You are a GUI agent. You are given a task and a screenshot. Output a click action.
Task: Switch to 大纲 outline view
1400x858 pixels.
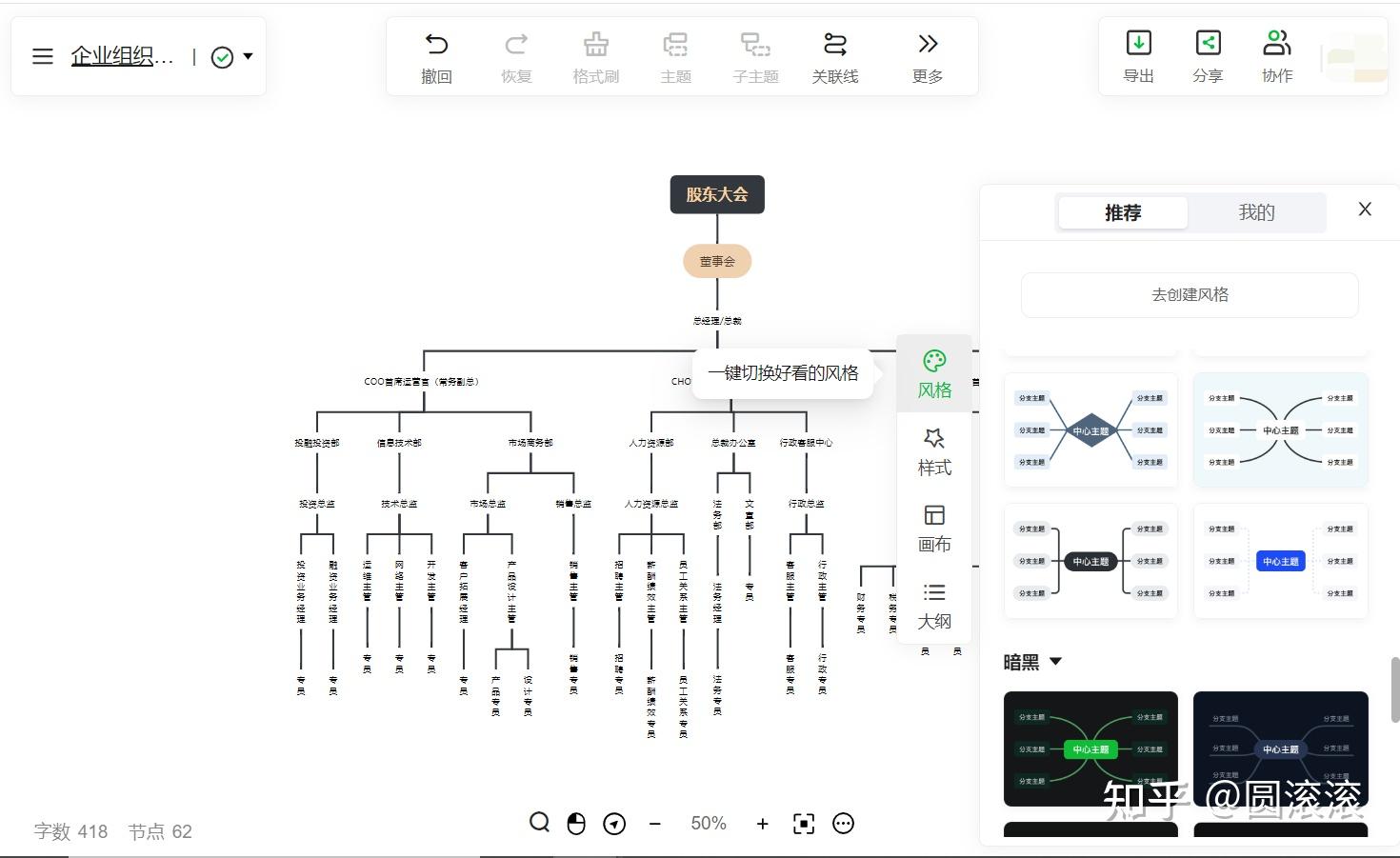(x=934, y=592)
